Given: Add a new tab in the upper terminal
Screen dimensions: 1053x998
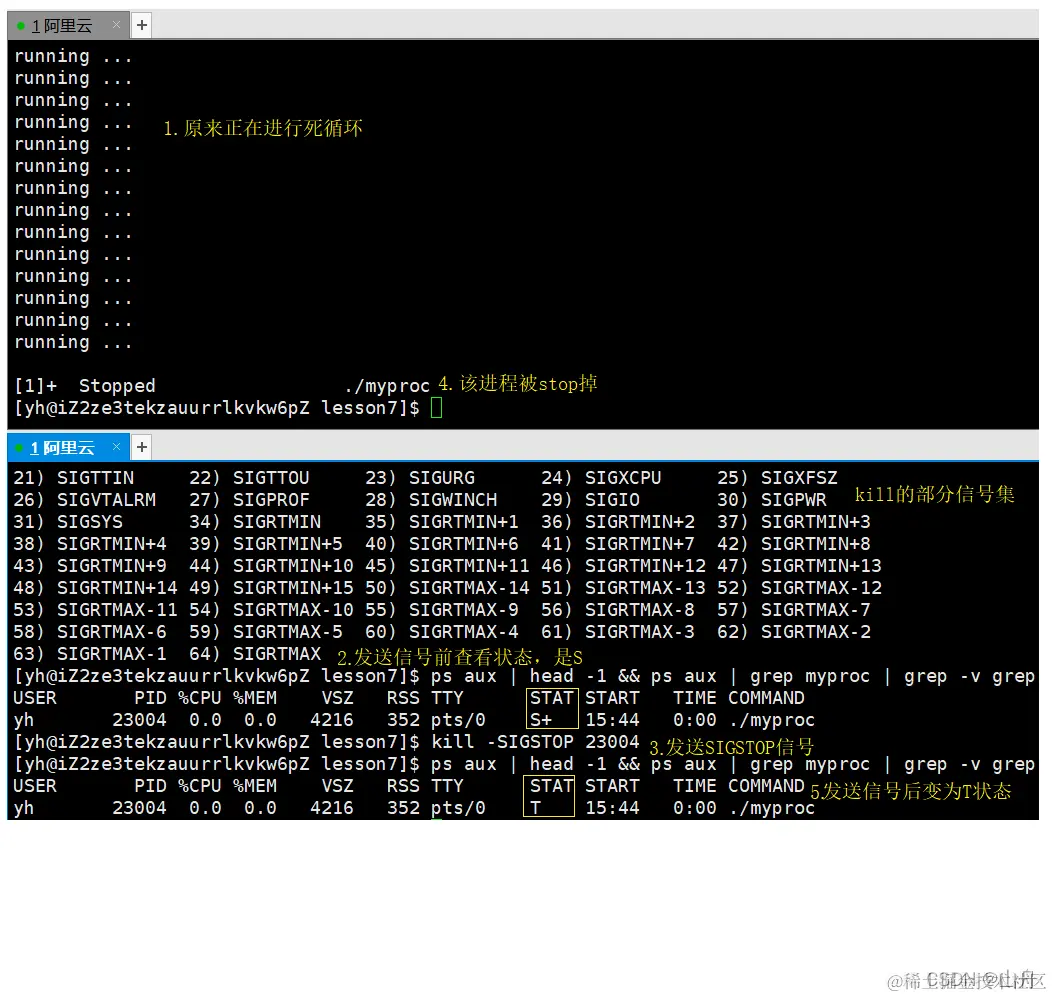Looking at the screenshot, I should (x=142, y=26).
